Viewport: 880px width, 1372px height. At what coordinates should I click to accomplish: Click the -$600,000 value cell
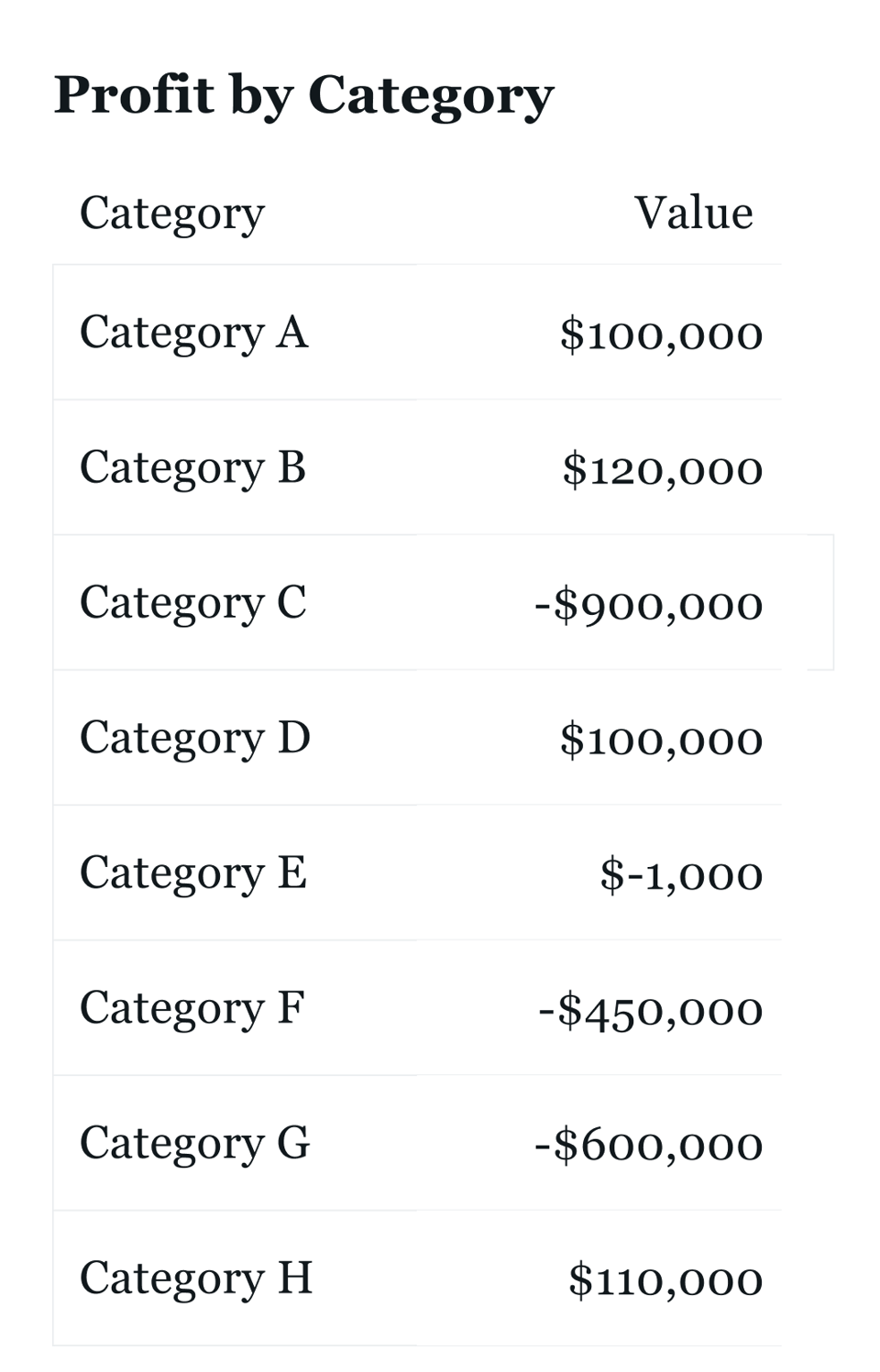648,1145
